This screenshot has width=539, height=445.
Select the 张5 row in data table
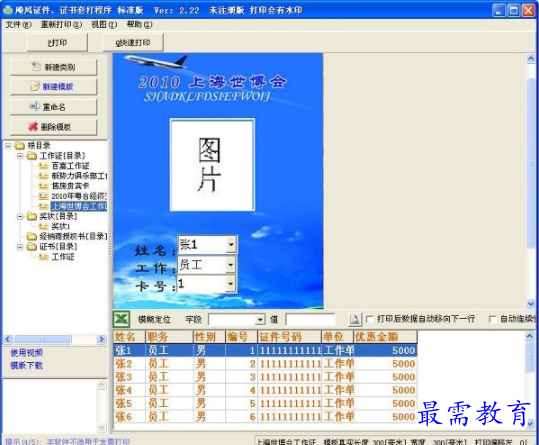coord(265,403)
